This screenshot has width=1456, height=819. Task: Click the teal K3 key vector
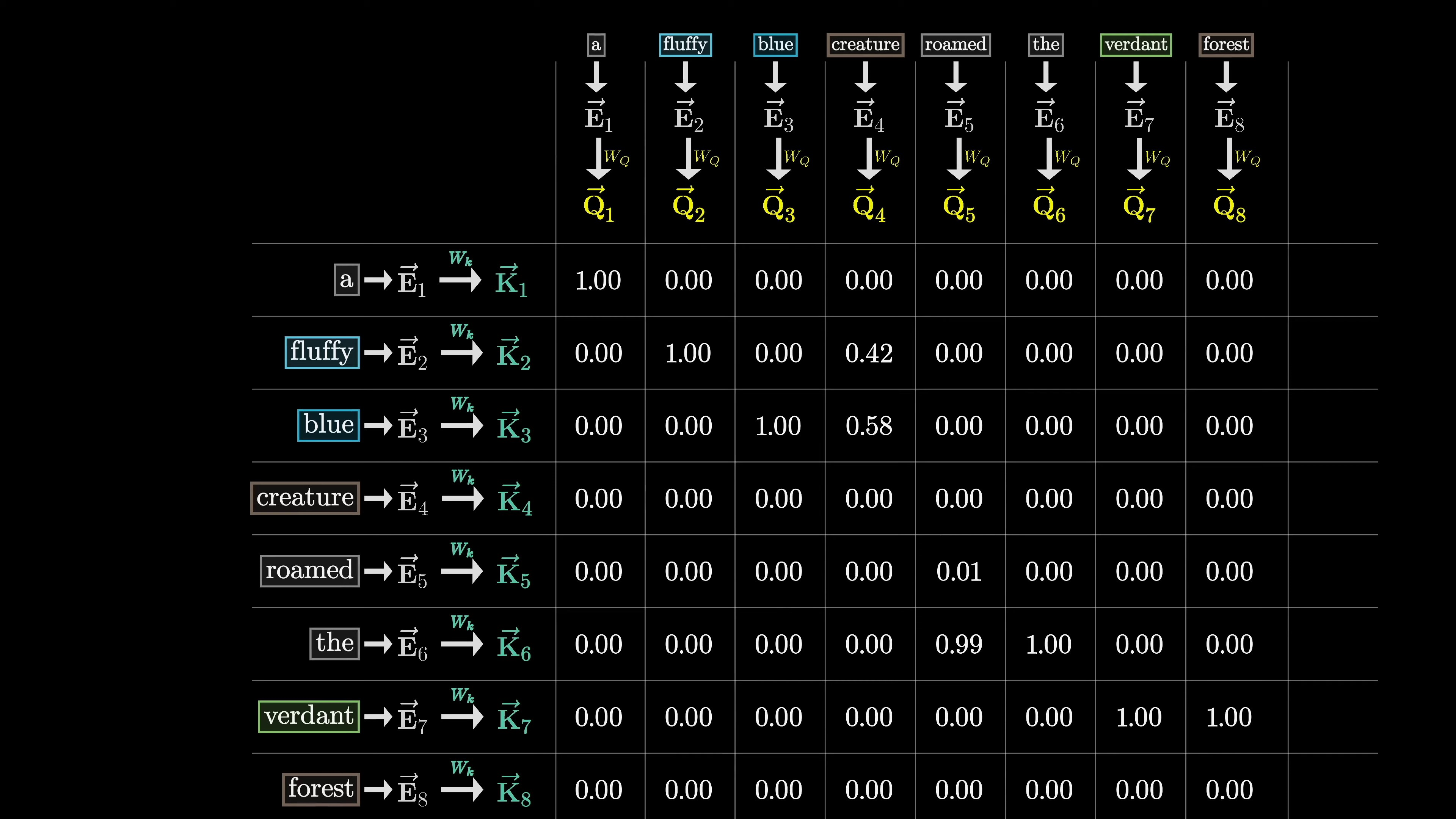click(514, 427)
